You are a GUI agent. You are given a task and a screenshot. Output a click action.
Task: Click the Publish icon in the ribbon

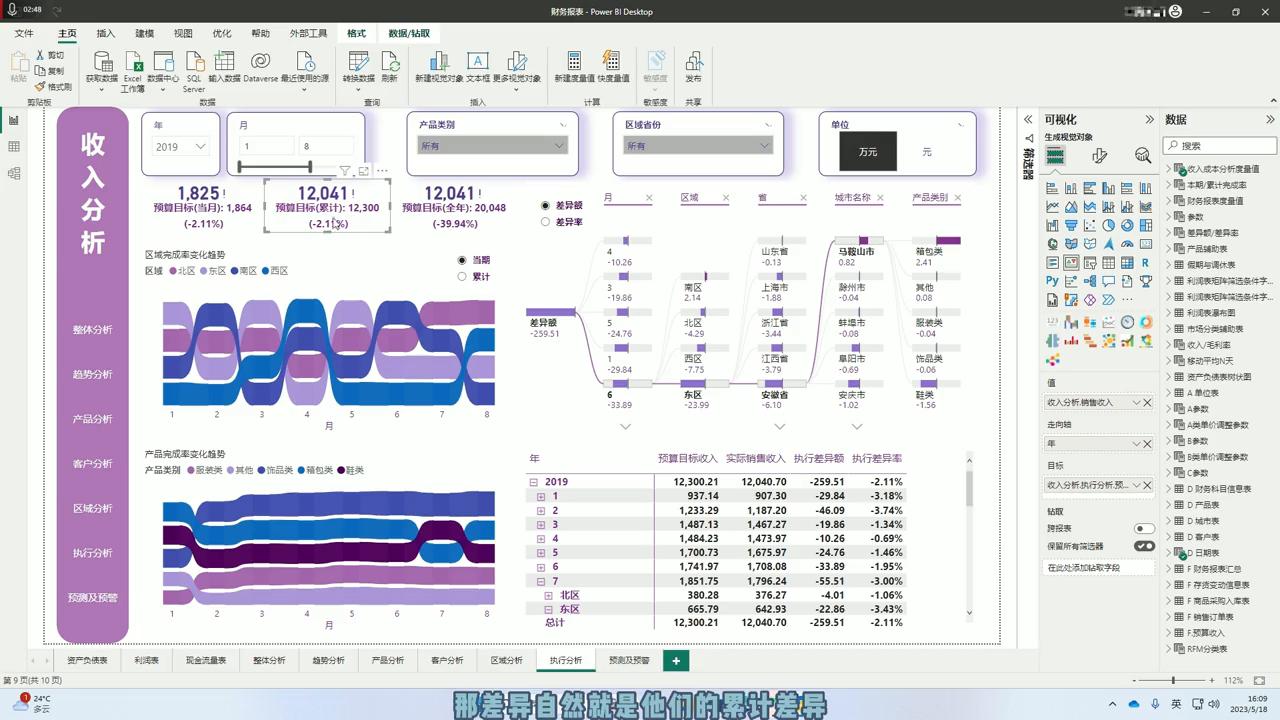click(x=693, y=62)
